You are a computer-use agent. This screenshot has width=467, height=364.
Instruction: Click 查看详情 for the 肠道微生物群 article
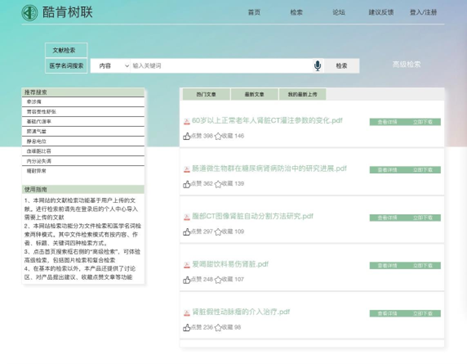387,170
